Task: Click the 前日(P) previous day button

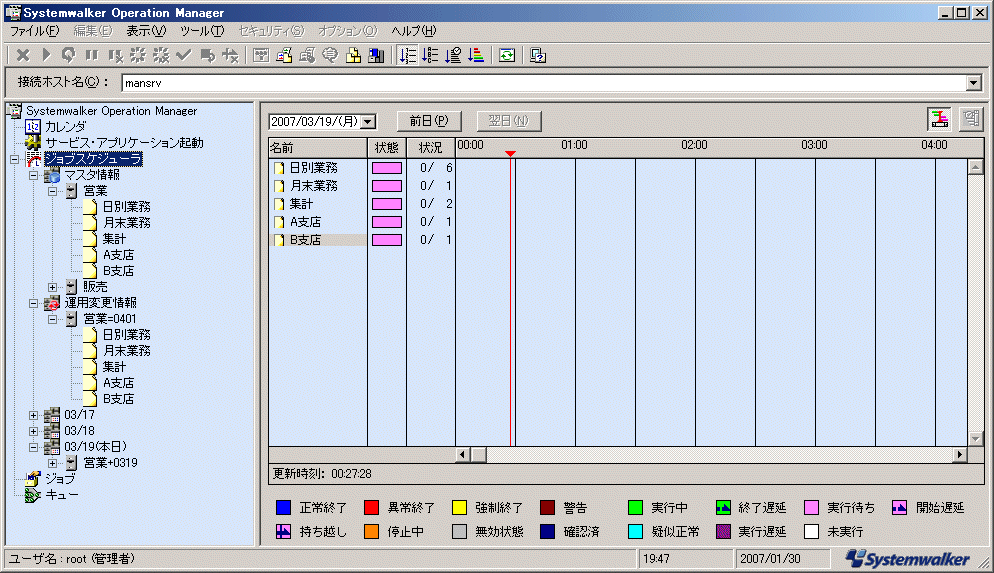Action: click(429, 120)
